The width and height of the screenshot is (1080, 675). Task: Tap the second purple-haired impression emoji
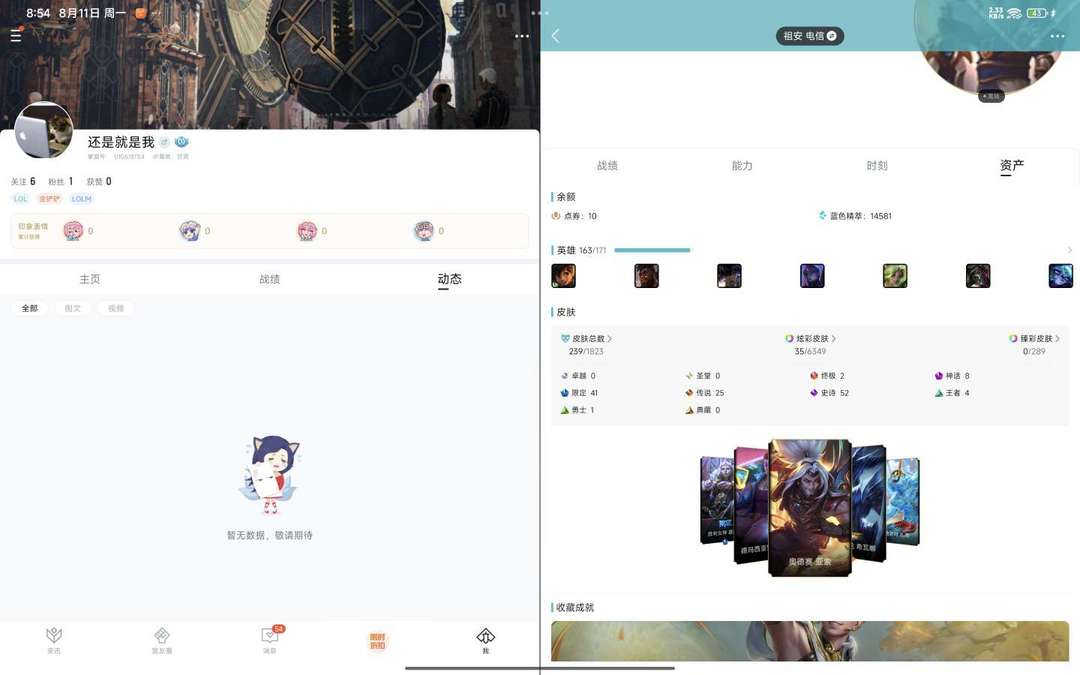pos(189,231)
